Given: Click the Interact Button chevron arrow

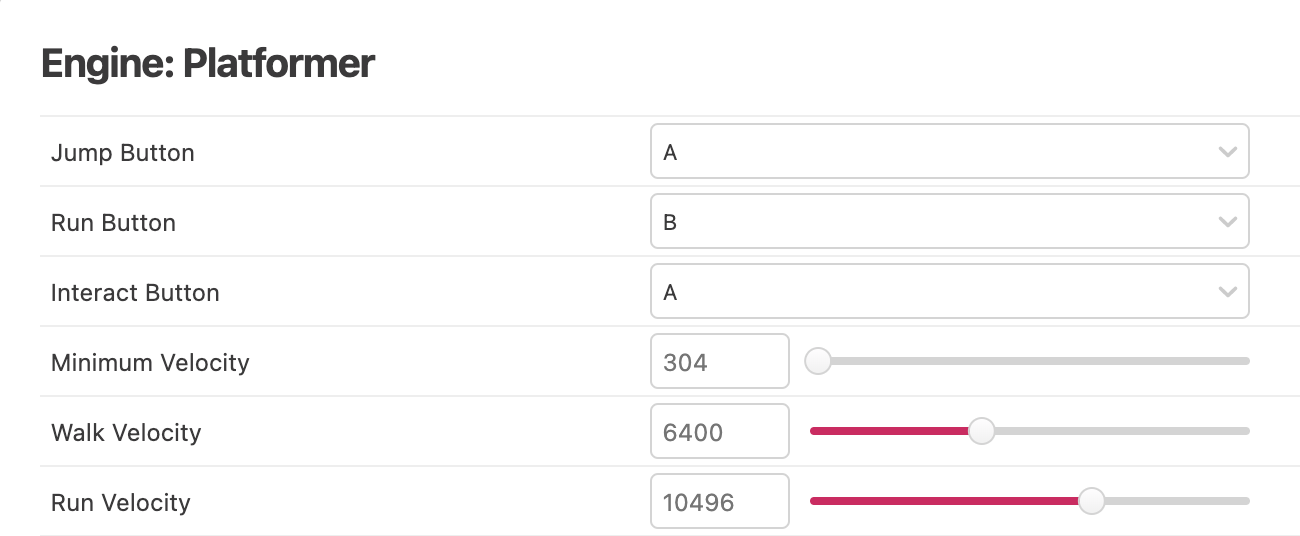Looking at the screenshot, I should point(1228,292).
